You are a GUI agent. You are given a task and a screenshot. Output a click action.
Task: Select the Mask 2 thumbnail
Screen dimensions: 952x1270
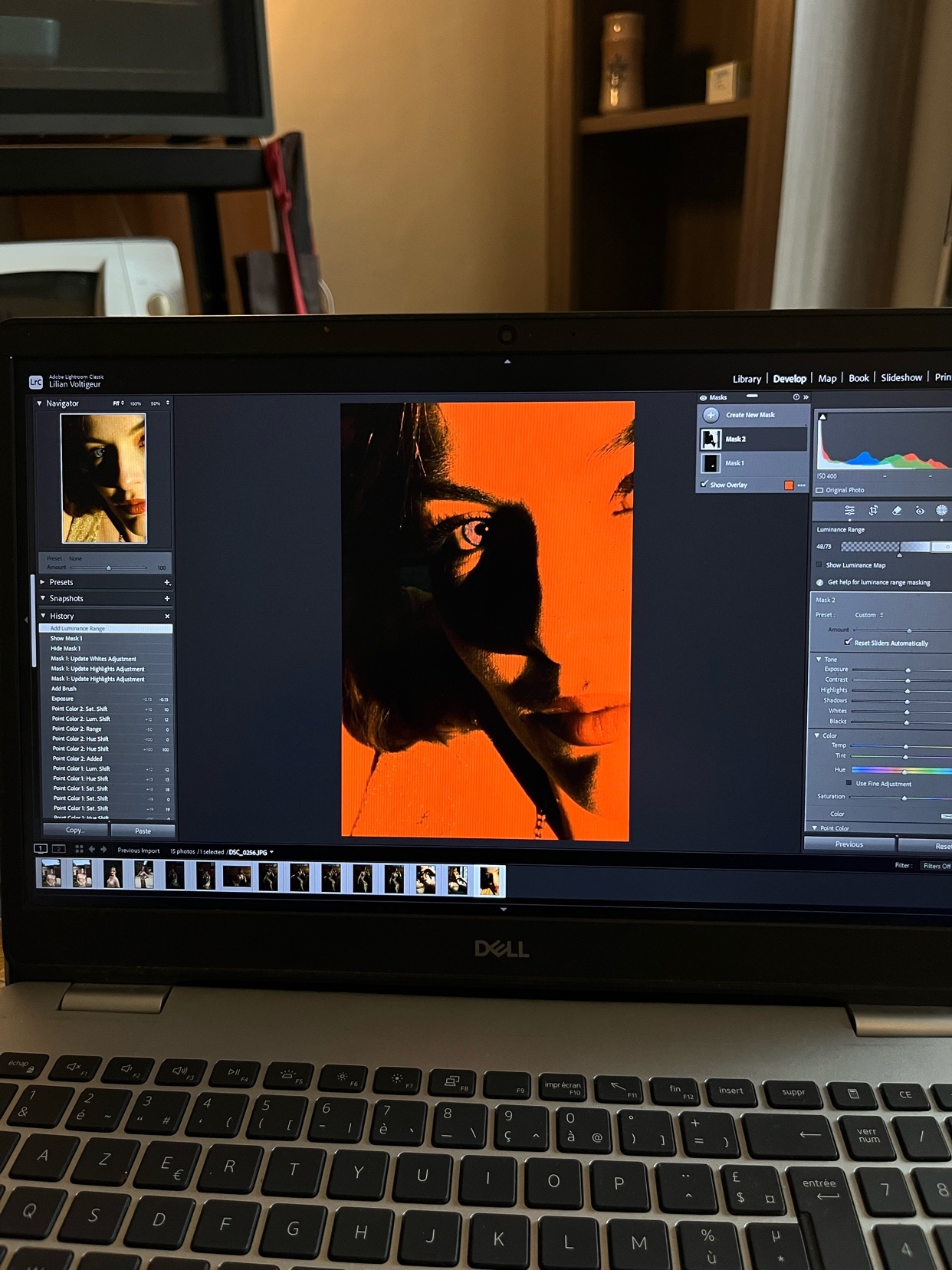coord(711,439)
